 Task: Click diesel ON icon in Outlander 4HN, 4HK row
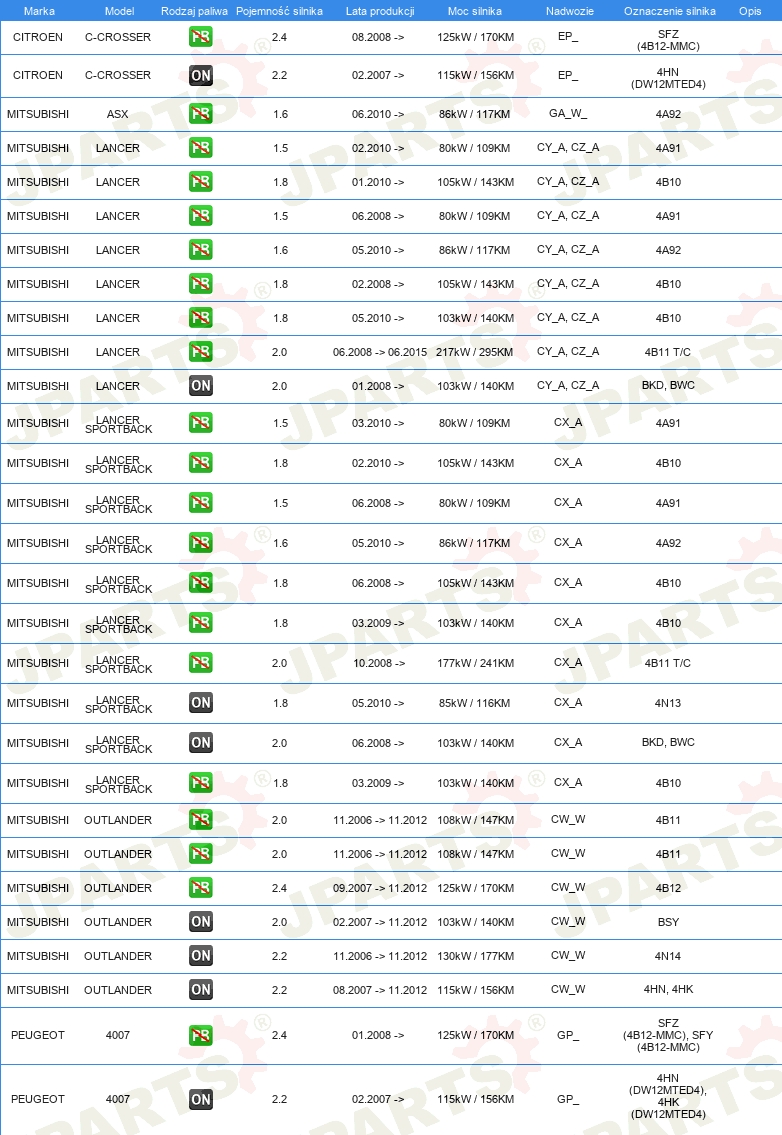click(x=201, y=990)
